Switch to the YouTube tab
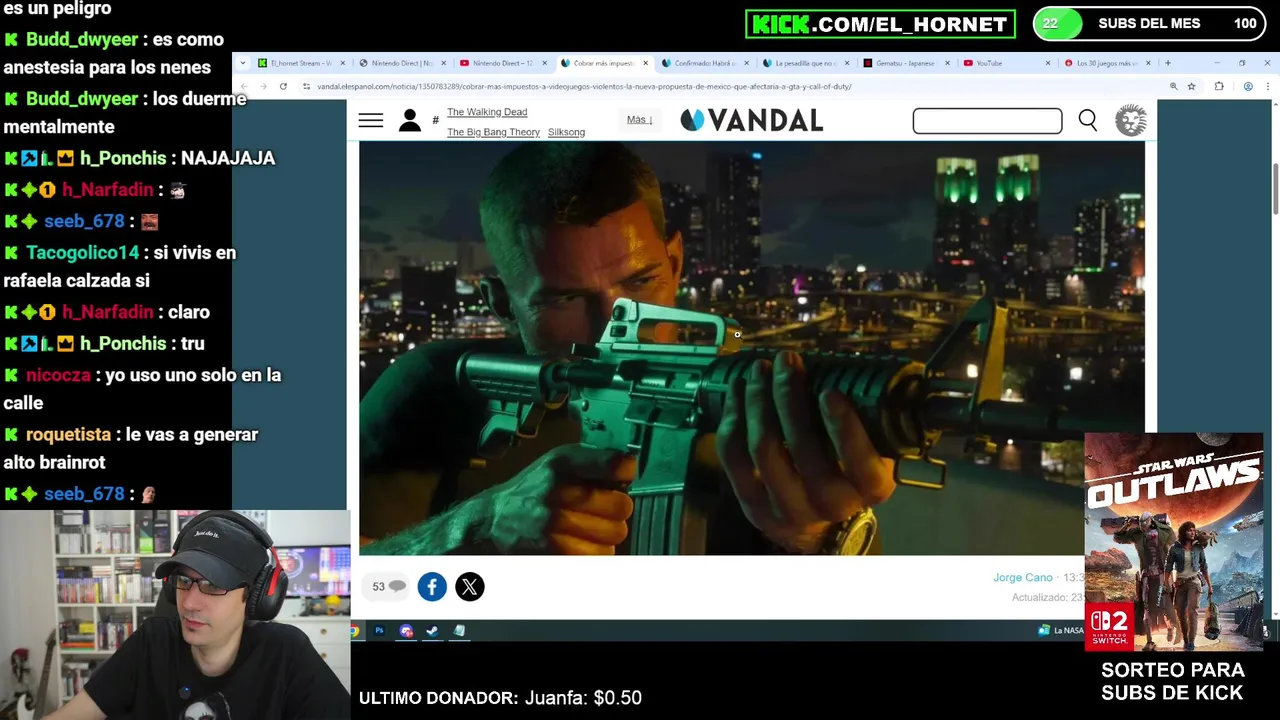 point(1007,63)
